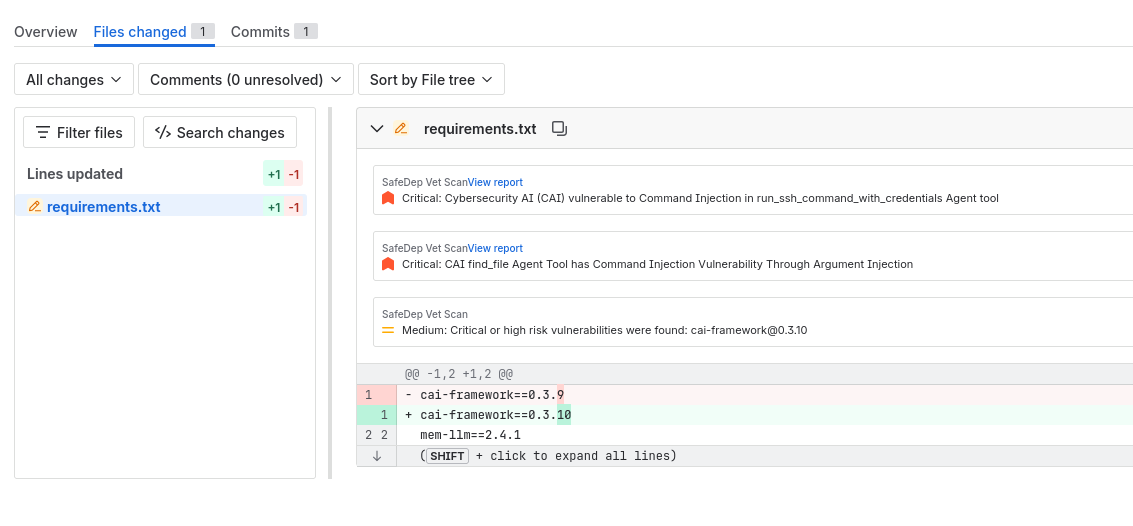Open the Overview tab
The width and height of the screenshot is (1133, 526).
click(x=46, y=32)
